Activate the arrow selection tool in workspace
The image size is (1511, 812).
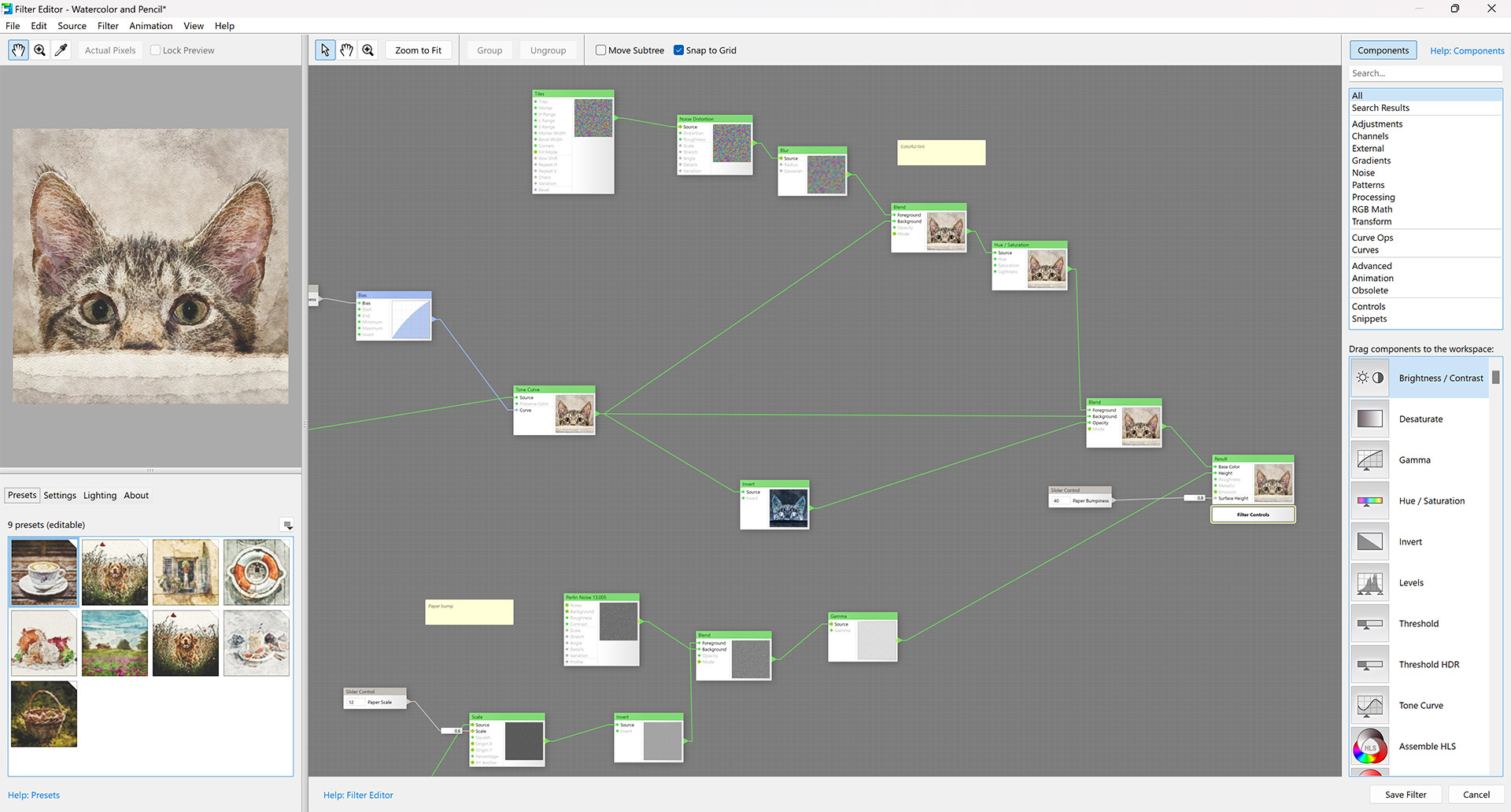click(325, 50)
